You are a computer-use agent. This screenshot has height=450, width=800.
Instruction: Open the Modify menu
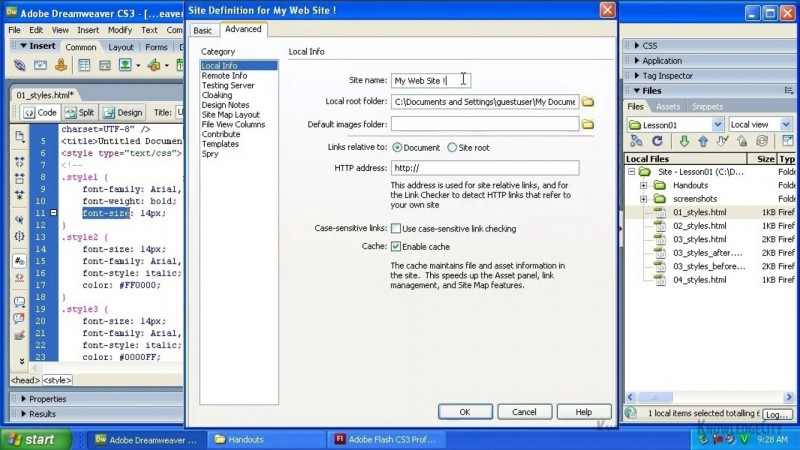point(120,30)
